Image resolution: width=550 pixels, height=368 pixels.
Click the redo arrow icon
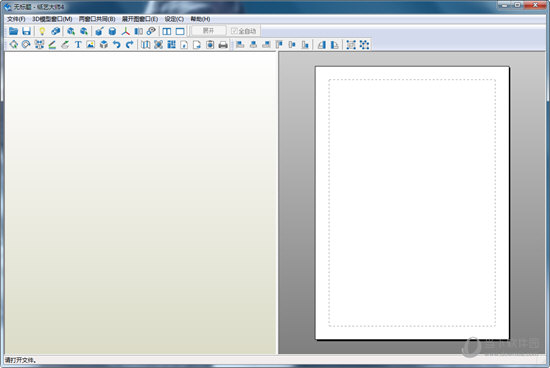(129, 45)
